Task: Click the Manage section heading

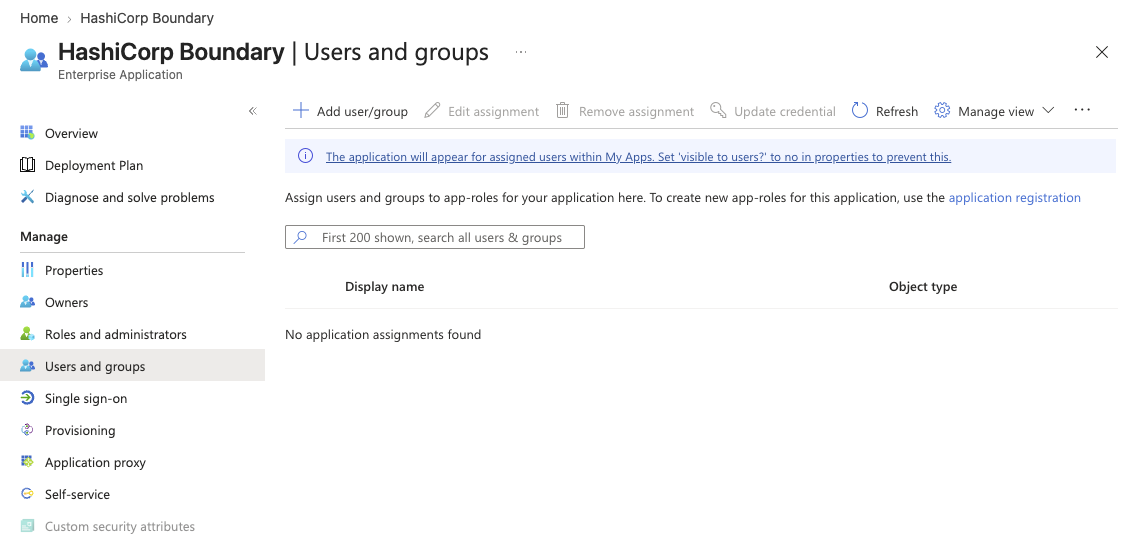Action: pos(44,237)
